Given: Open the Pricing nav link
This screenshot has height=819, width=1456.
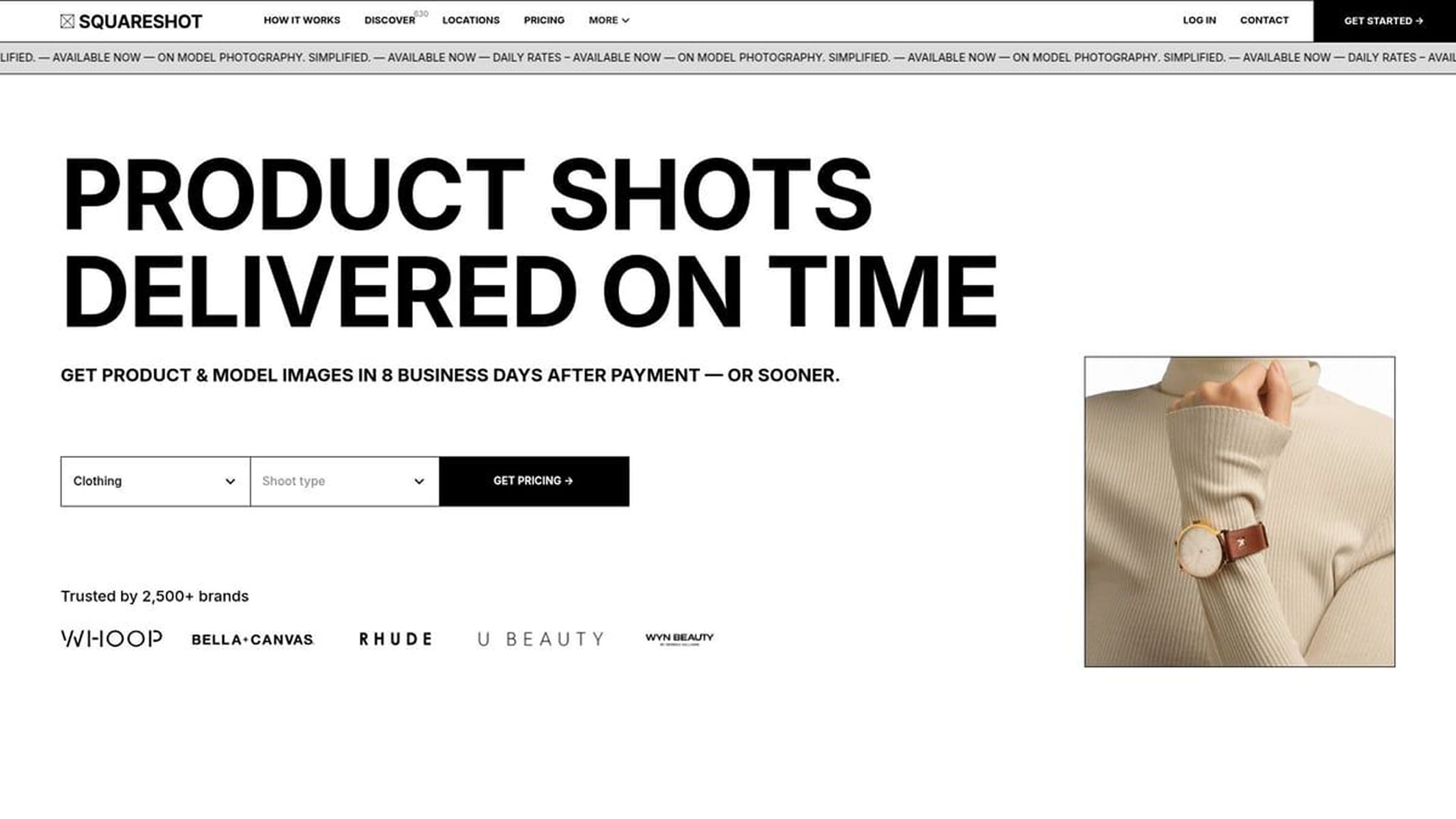Looking at the screenshot, I should [544, 20].
